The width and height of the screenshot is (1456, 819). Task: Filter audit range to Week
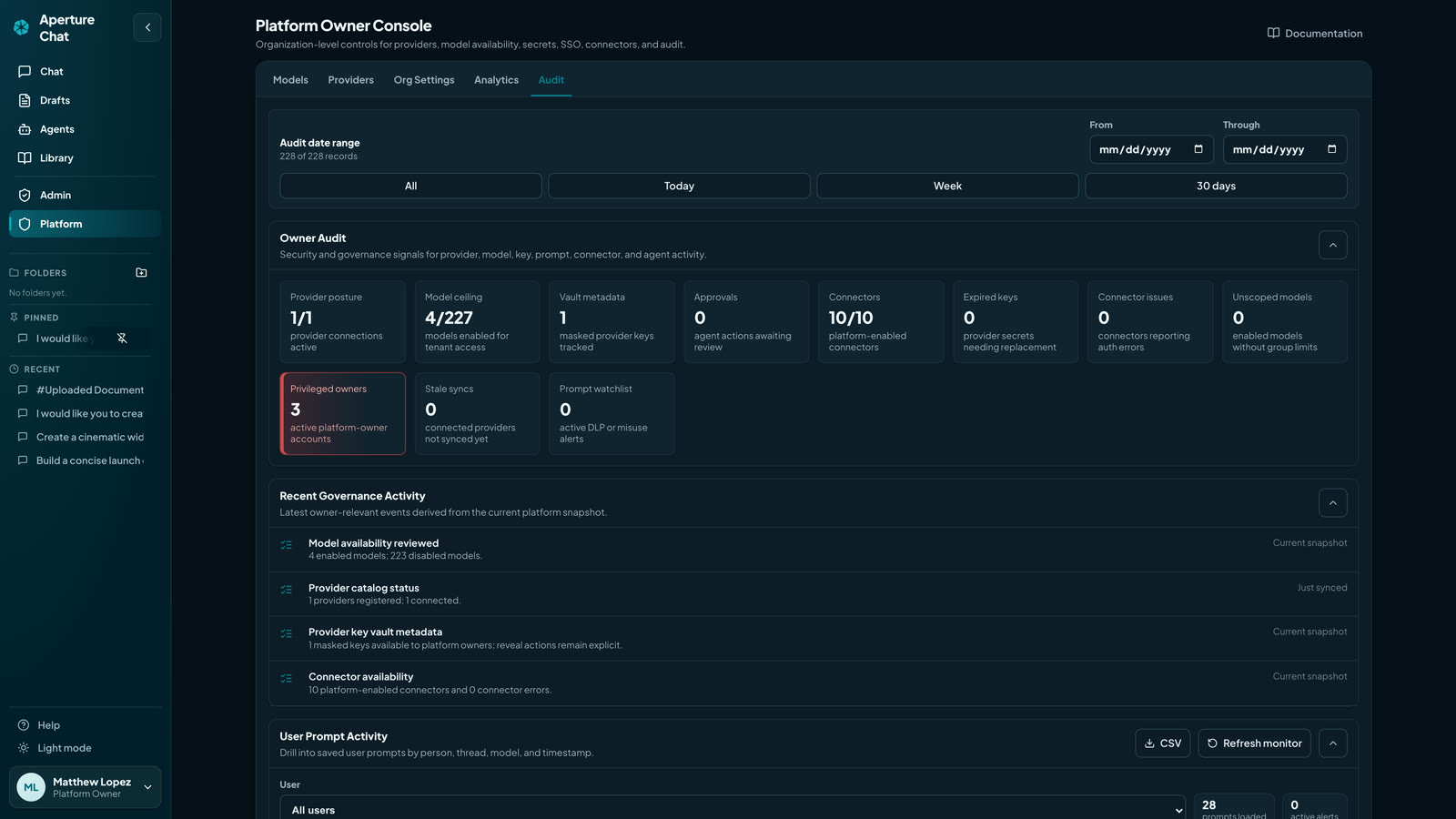pos(947,186)
